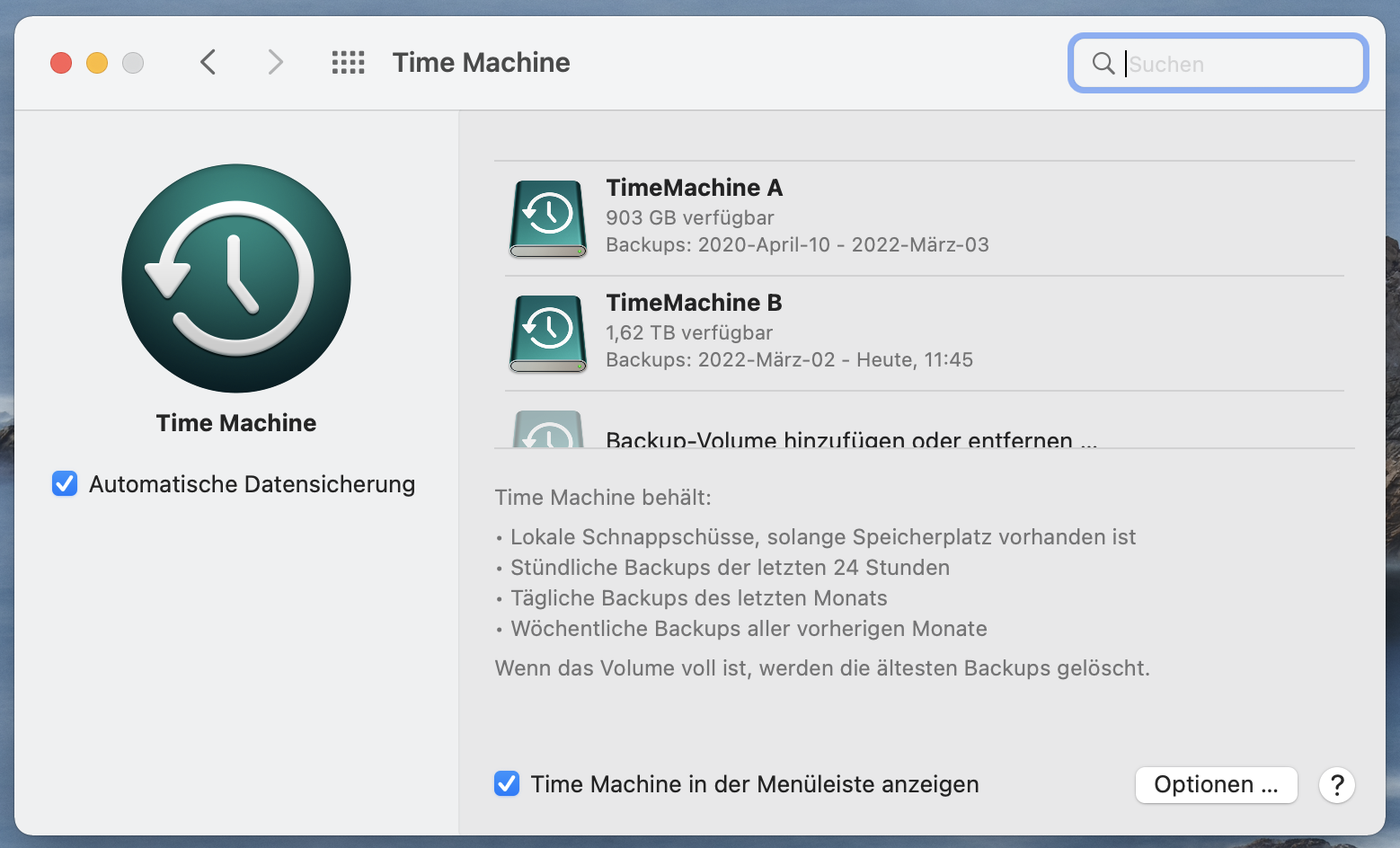Go forward with the right arrow
Image resolution: width=1400 pixels, height=848 pixels.
click(x=275, y=63)
